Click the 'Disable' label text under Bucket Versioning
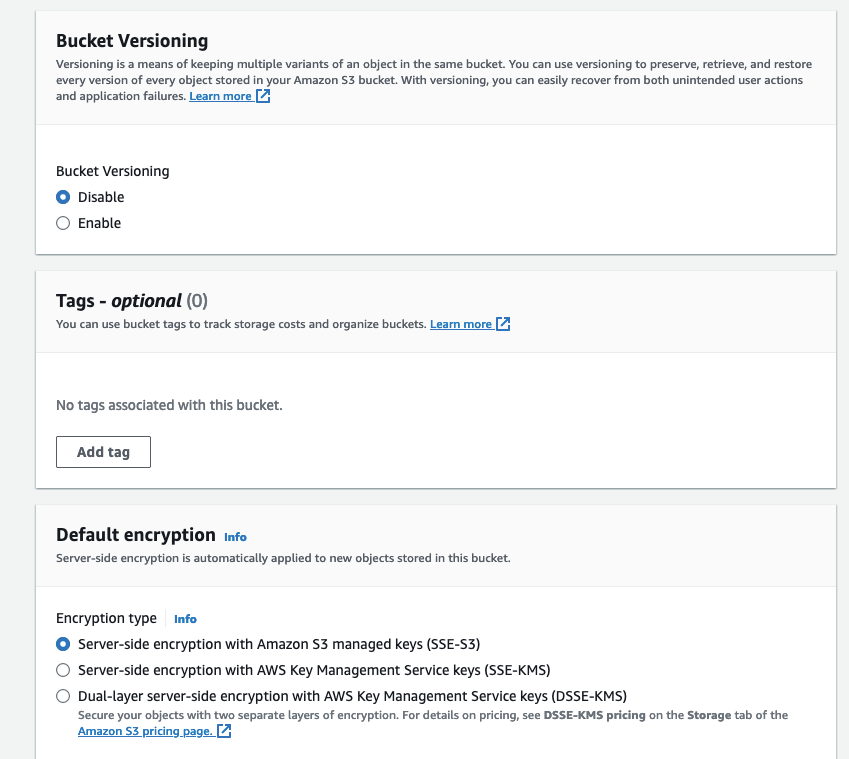 click(101, 197)
